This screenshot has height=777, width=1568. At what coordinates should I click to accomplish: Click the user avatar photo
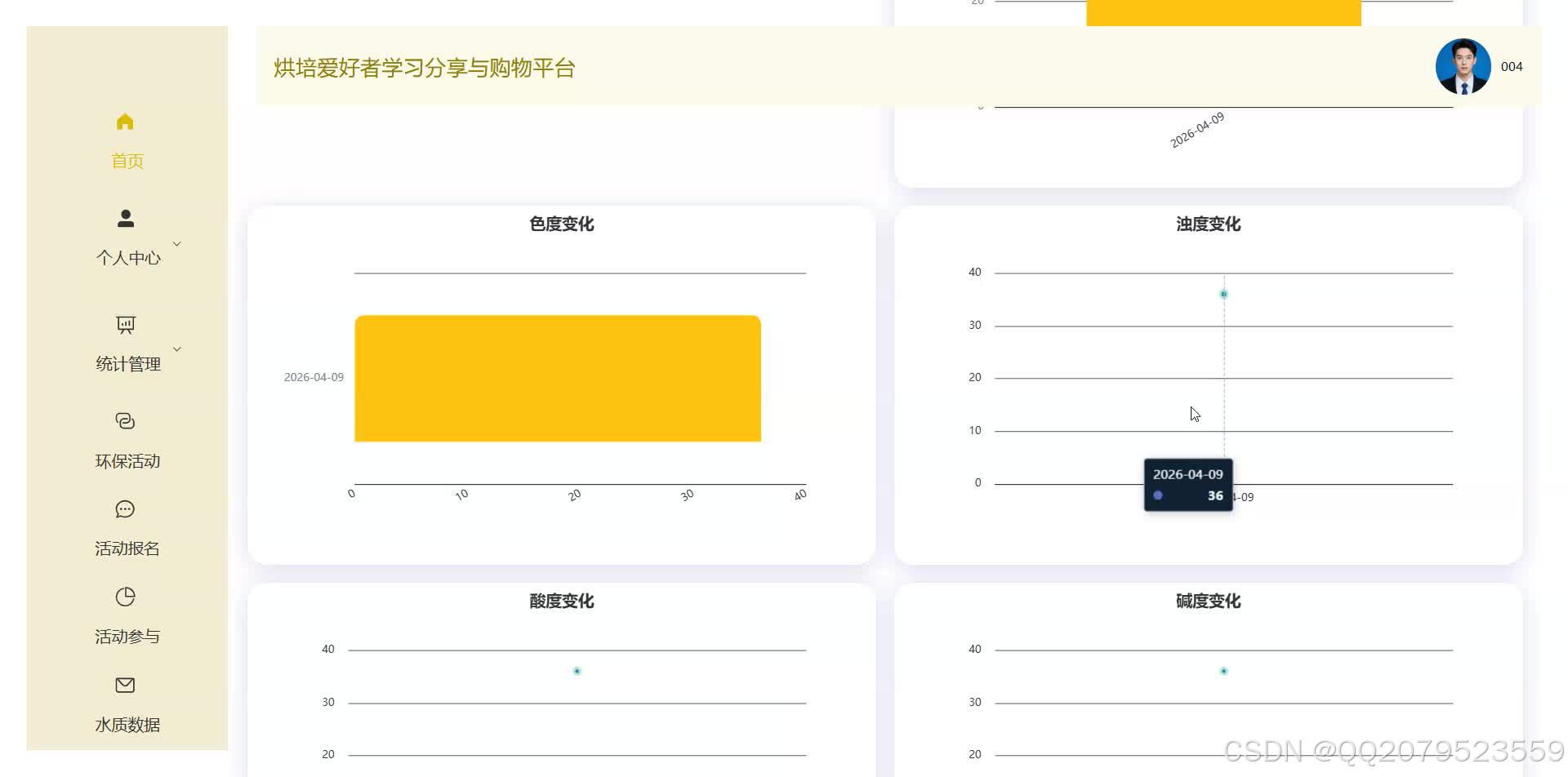click(x=1463, y=66)
